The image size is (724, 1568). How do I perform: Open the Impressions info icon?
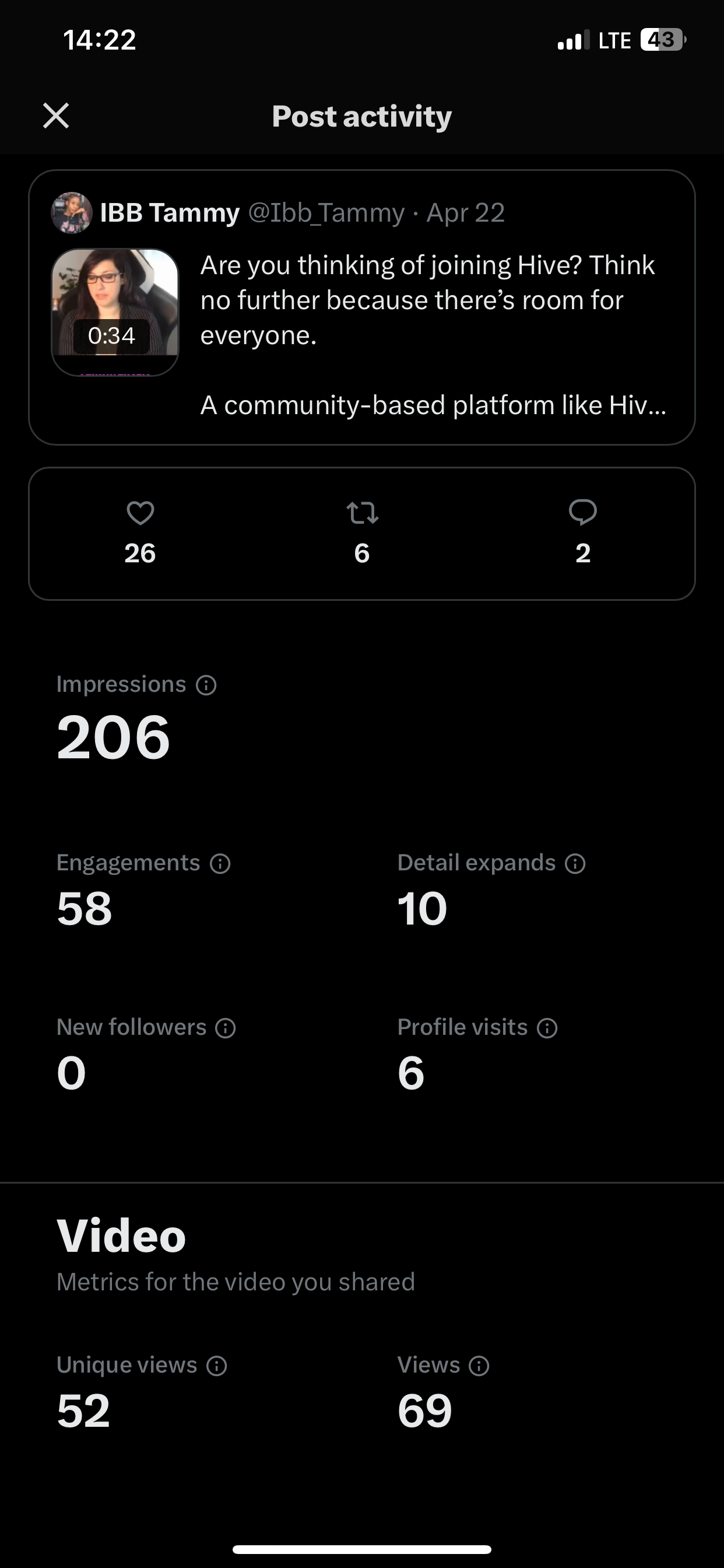pos(206,685)
